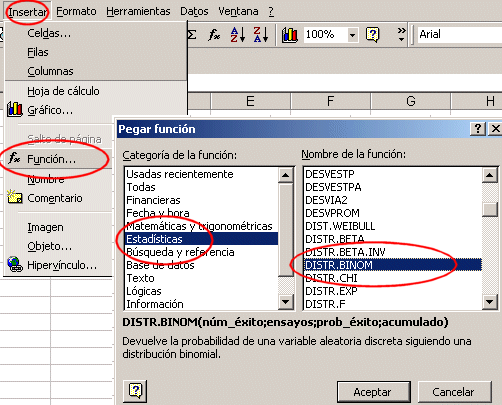Screen dimensions: 502x405
Task: Select the Financieras function category
Action: click(153, 200)
